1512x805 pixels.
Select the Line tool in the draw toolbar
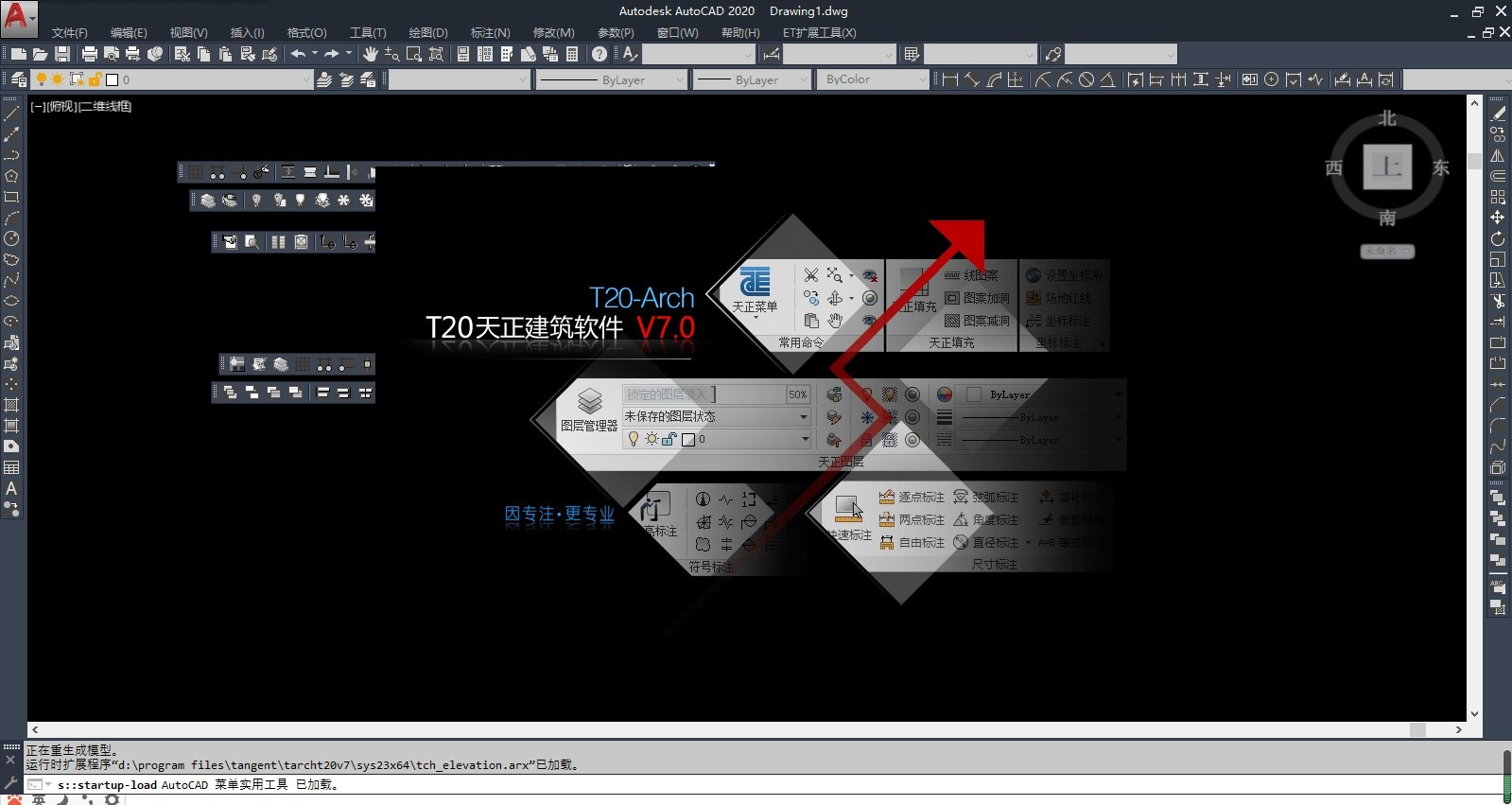coord(11,114)
